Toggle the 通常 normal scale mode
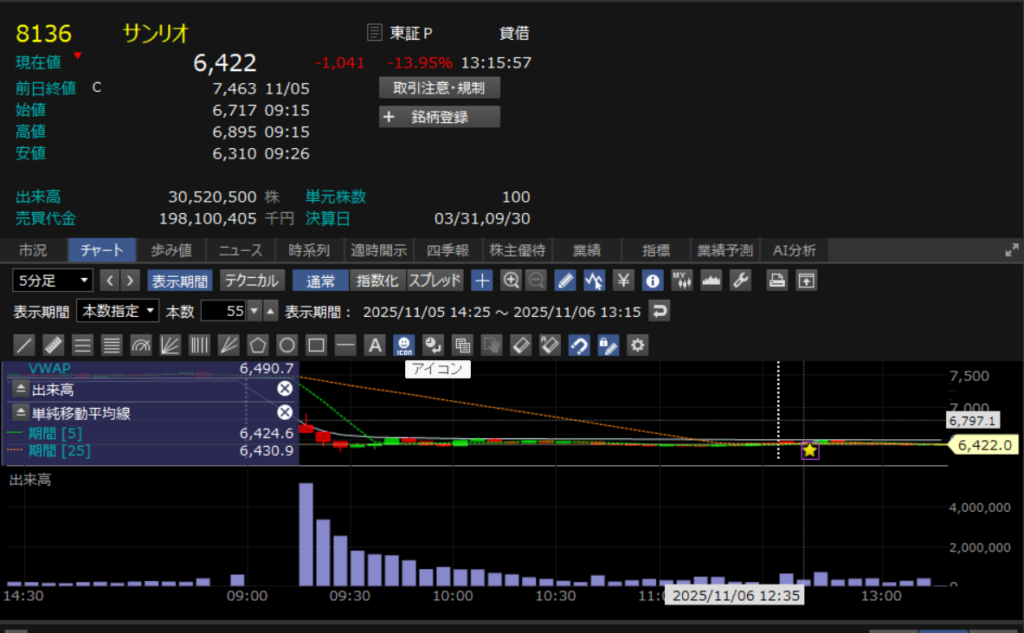The image size is (1024, 633). pyautogui.click(x=321, y=280)
